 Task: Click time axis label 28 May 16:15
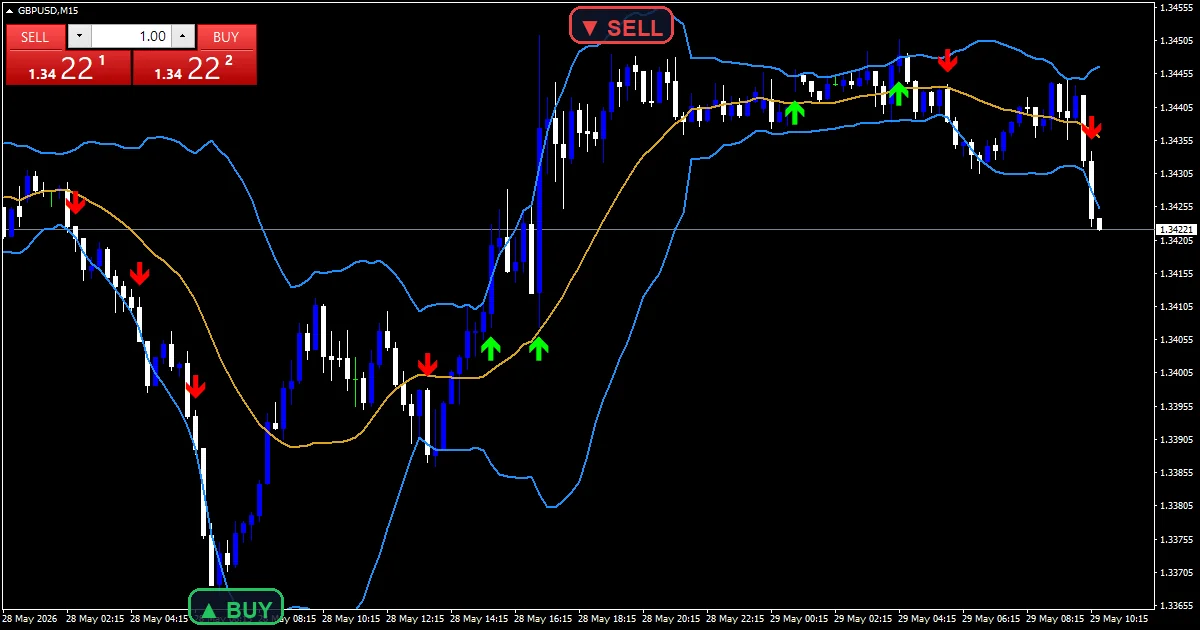click(541, 619)
